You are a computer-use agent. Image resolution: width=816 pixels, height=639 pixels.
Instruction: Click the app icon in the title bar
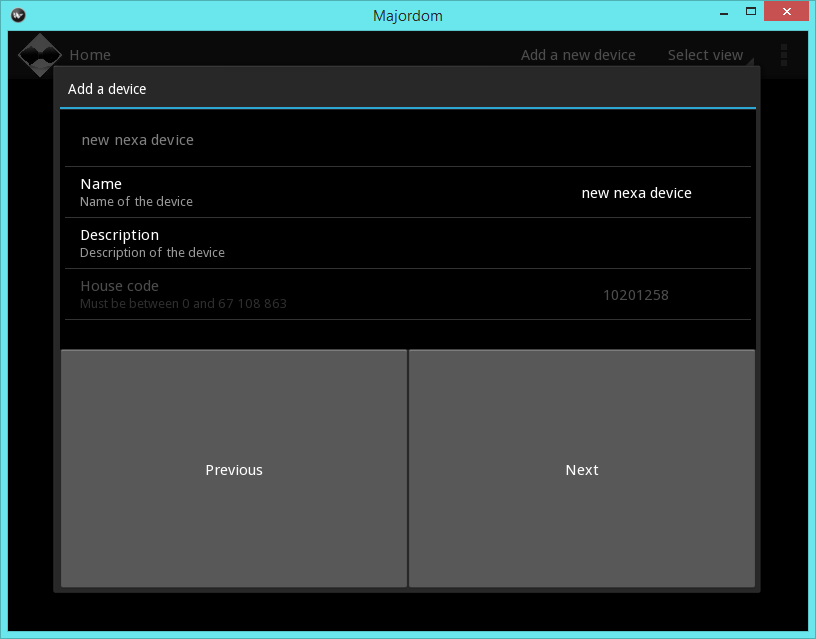[x=16, y=15]
